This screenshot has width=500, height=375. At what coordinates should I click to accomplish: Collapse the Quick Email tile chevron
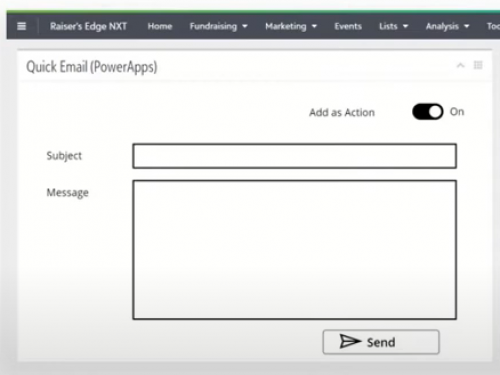pos(460,65)
